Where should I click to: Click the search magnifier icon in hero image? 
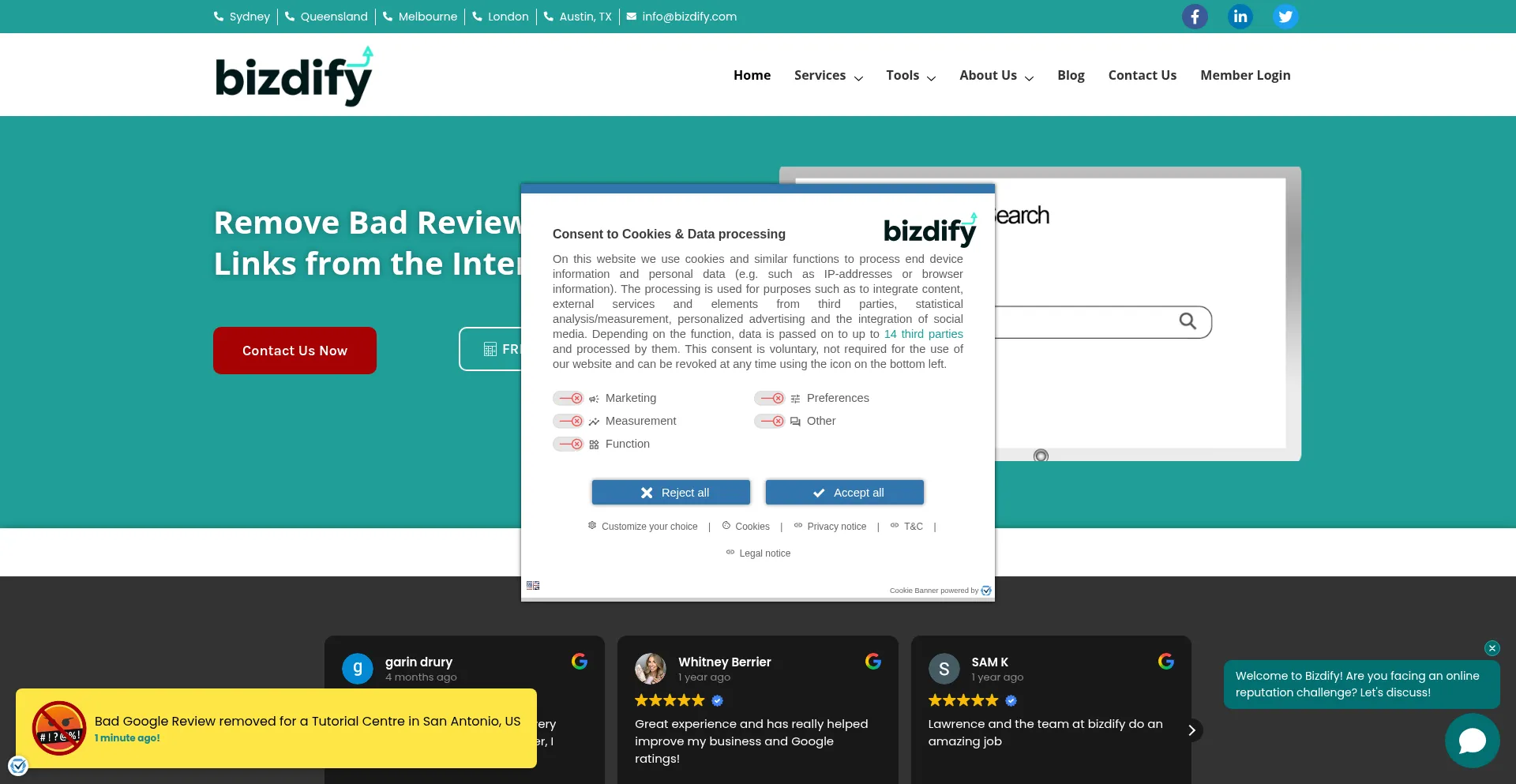tap(1188, 321)
